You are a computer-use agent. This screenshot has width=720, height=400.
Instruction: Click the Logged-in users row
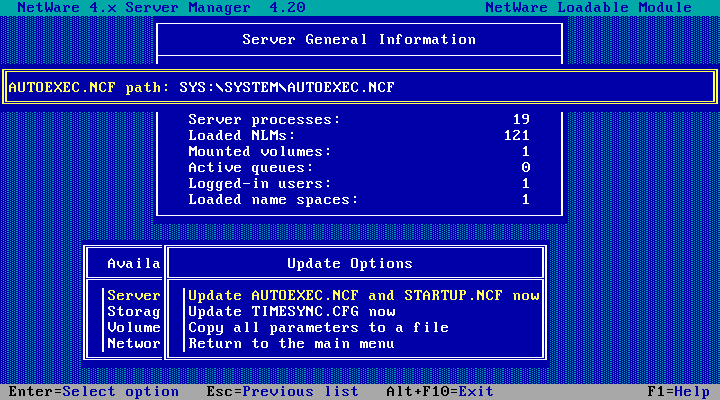[x=359, y=184]
